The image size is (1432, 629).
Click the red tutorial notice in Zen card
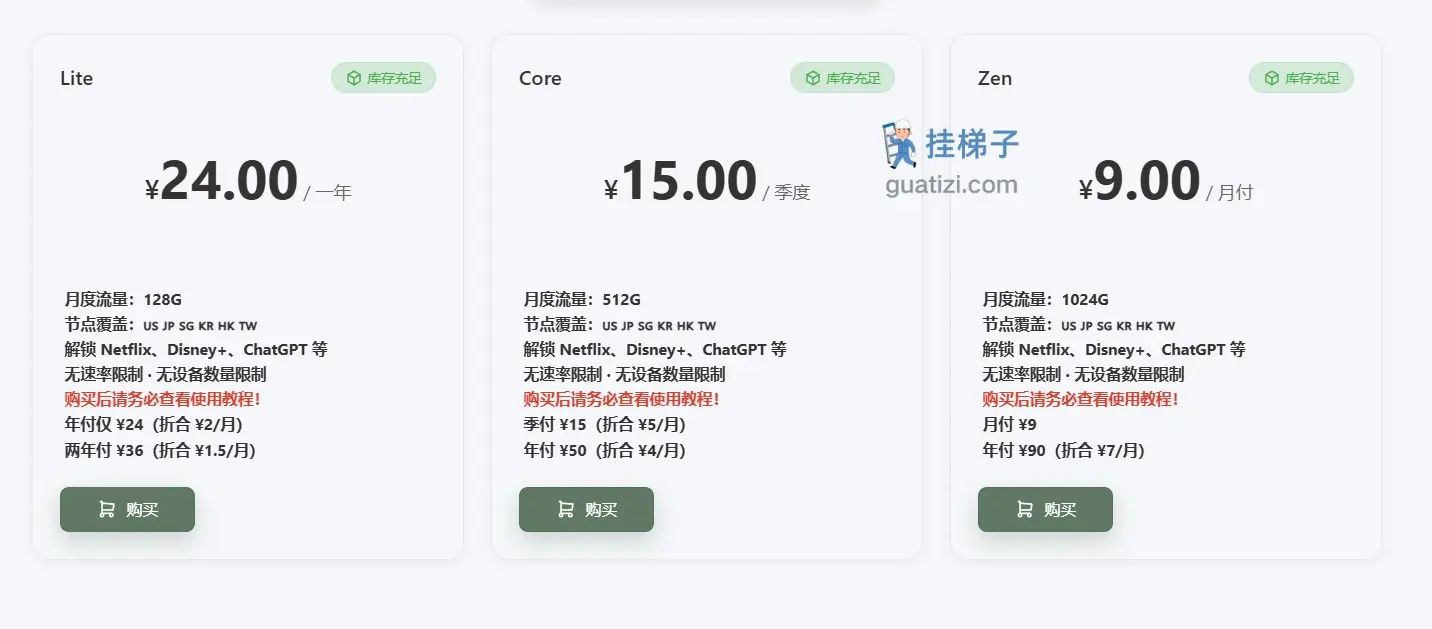[1080, 399]
